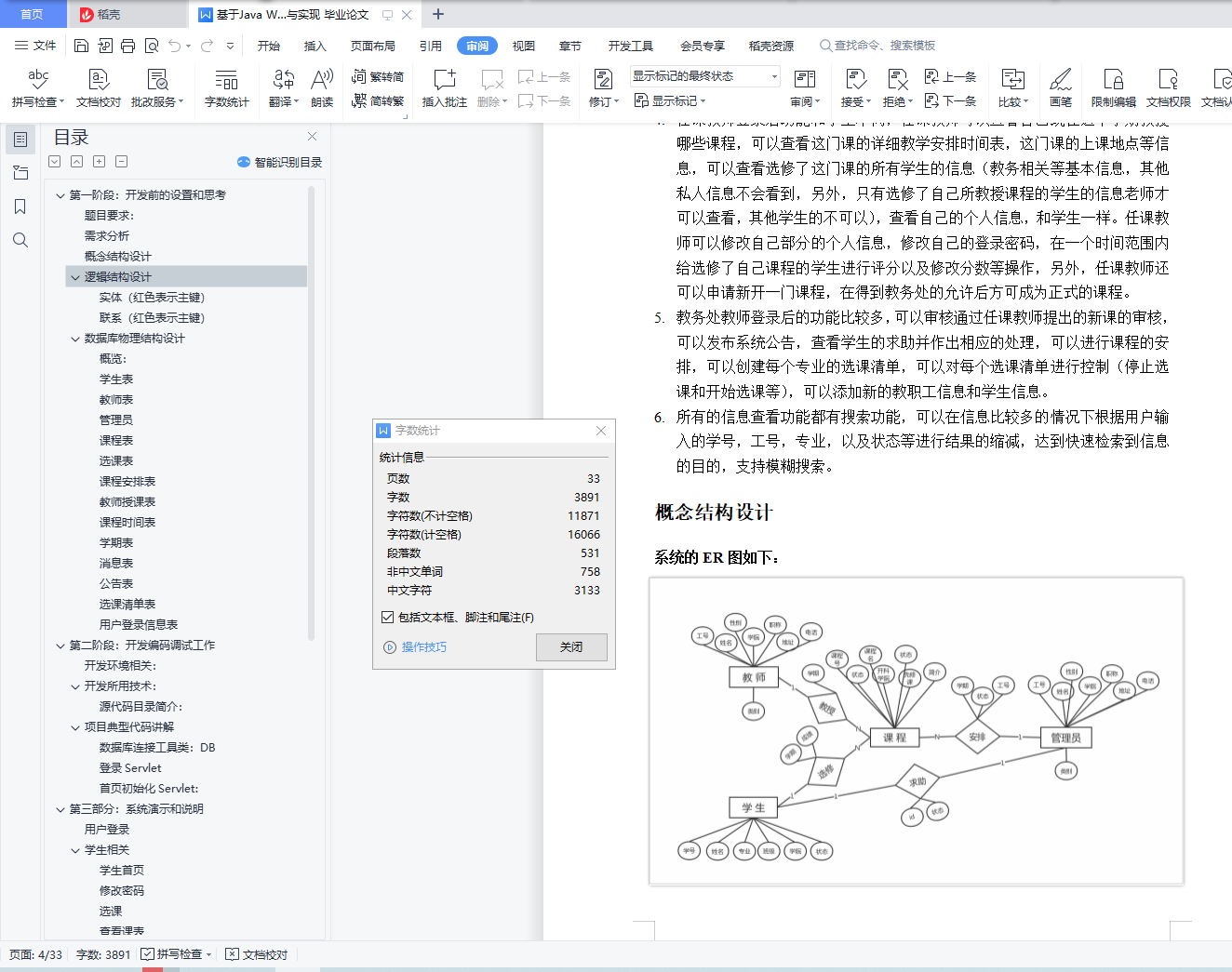Viewport: 1232px width, 972px height.
Task: Open the 页面布局 ribbon tab
Action: [373, 46]
